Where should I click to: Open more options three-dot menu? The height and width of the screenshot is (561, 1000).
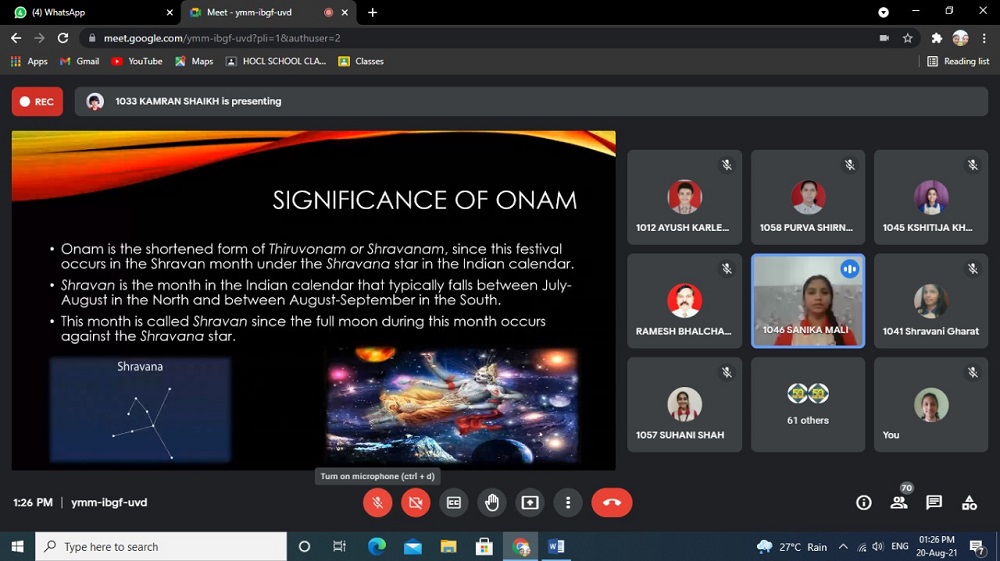(x=568, y=503)
